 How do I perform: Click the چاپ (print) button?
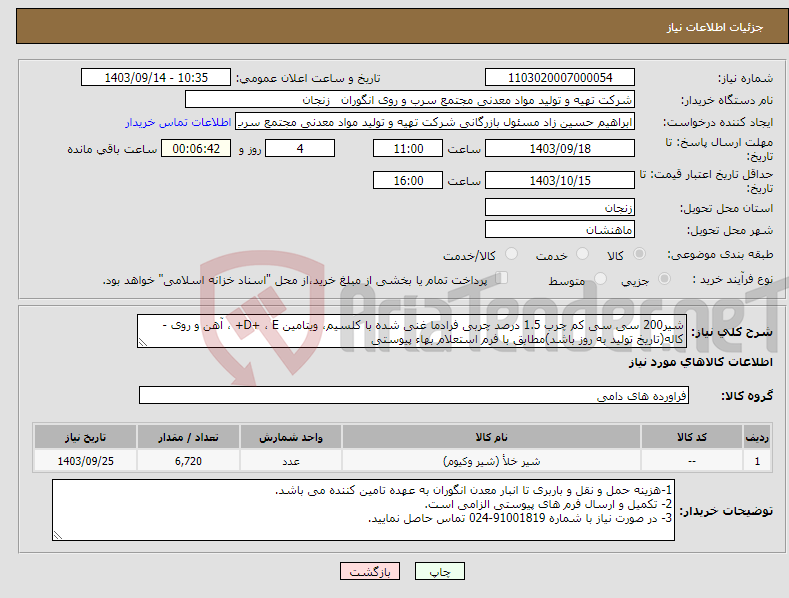pyautogui.click(x=439, y=571)
